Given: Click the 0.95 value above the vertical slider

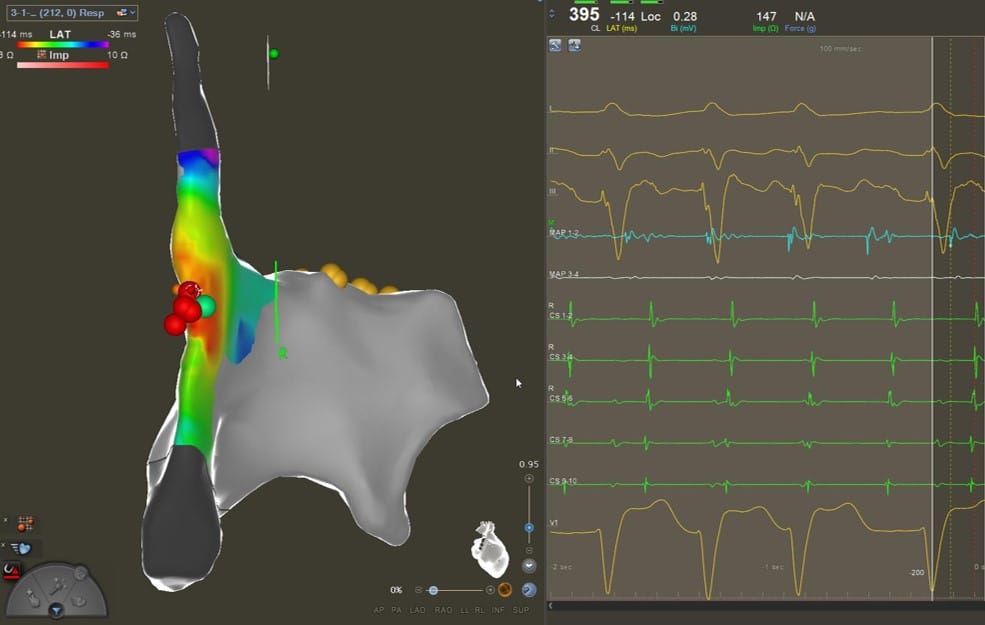Looking at the screenshot, I should (529, 464).
